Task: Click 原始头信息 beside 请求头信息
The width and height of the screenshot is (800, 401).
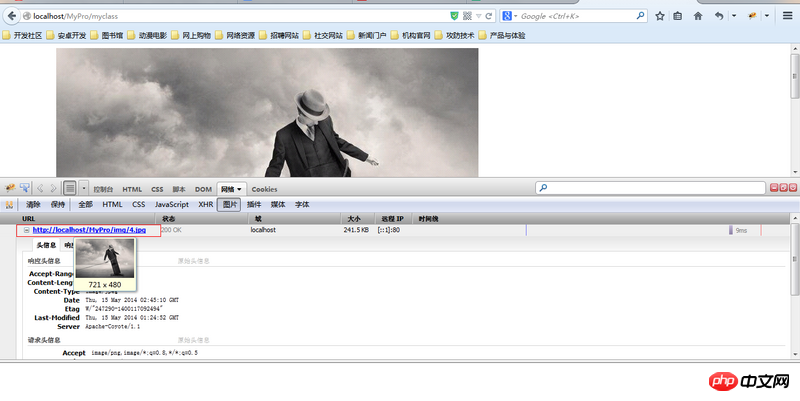Action: [193, 340]
